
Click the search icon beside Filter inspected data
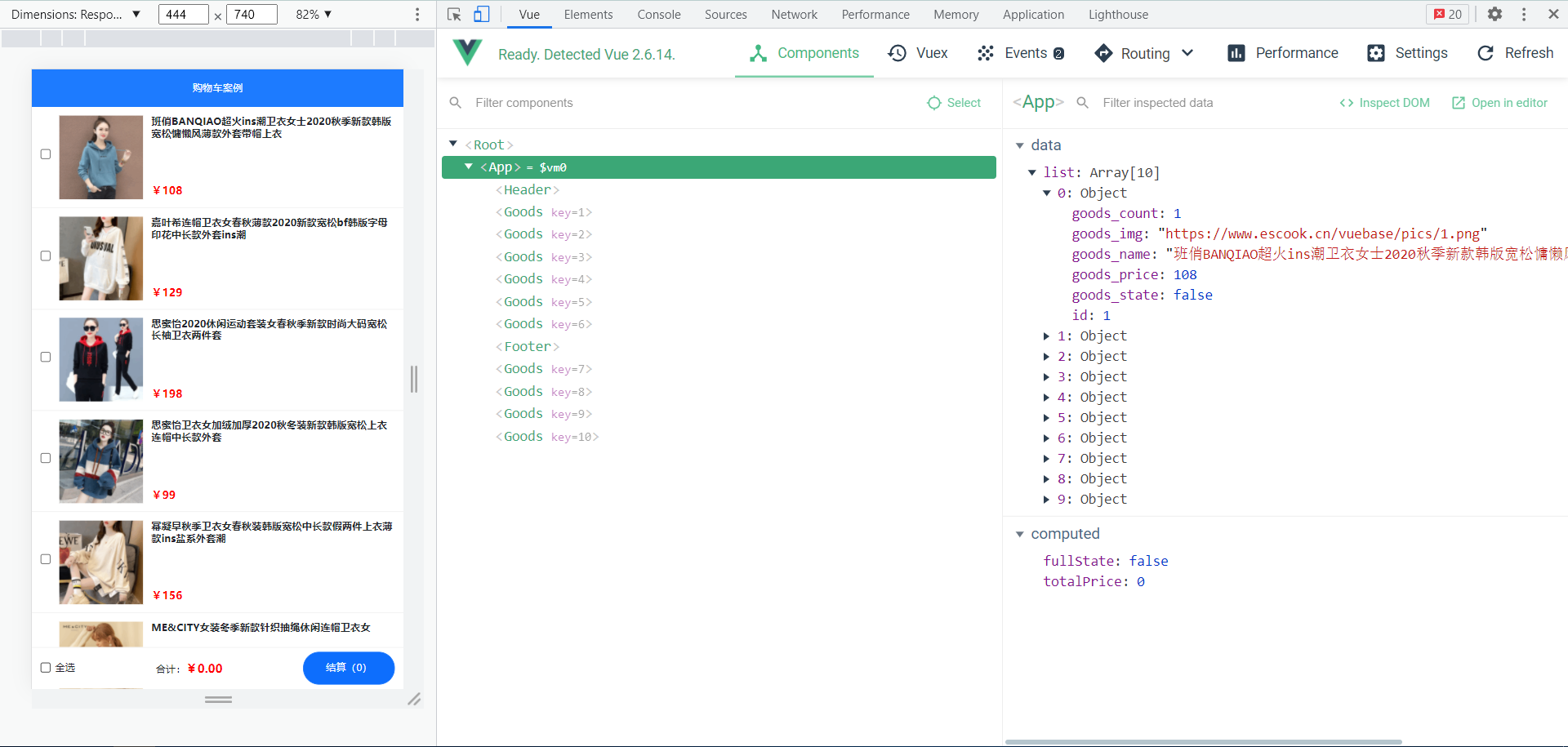(x=1083, y=103)
